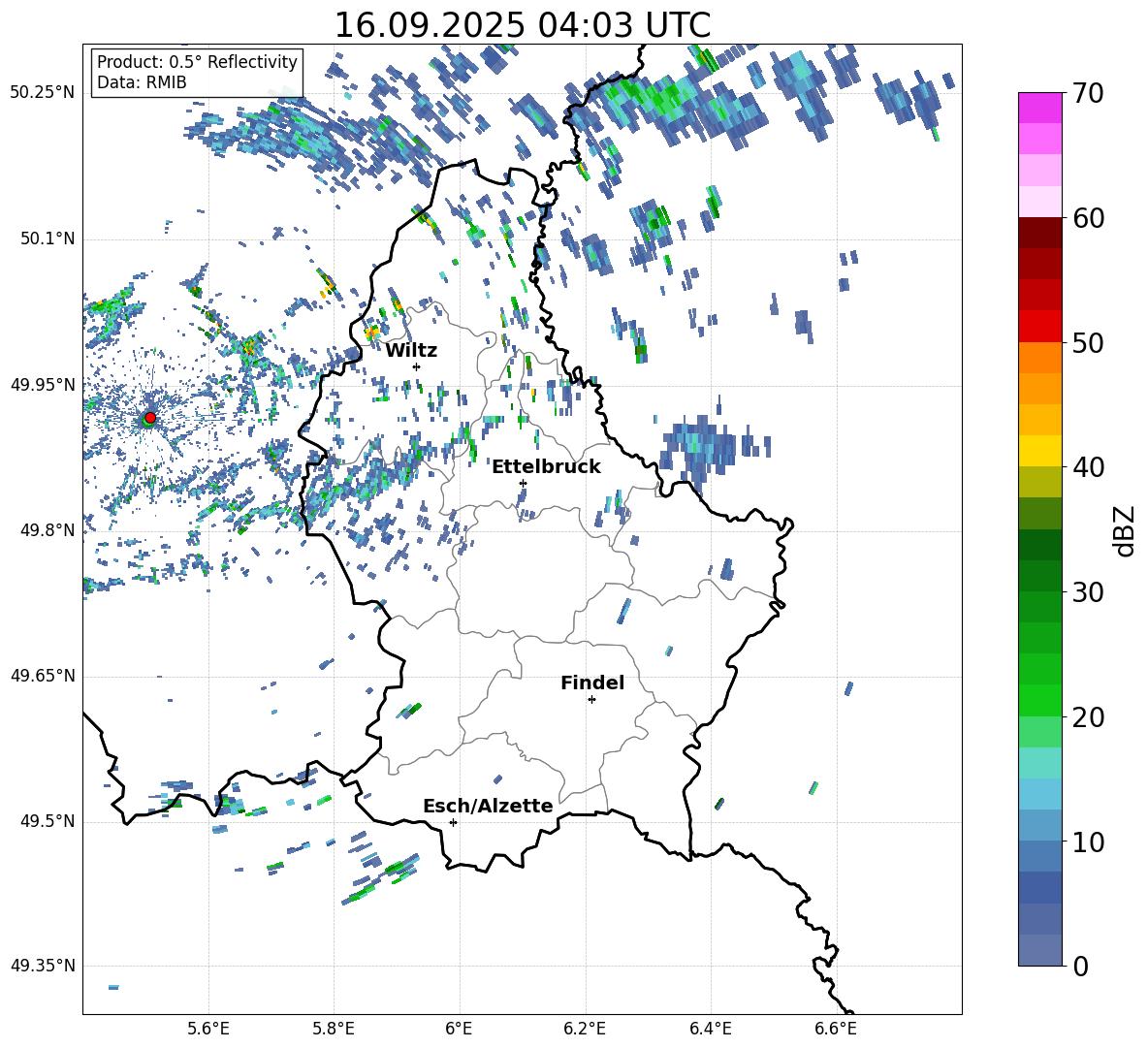The image size is (1148, 1048).
Task: Click the 5.6°E longitude label
Action: [208, 1030]
